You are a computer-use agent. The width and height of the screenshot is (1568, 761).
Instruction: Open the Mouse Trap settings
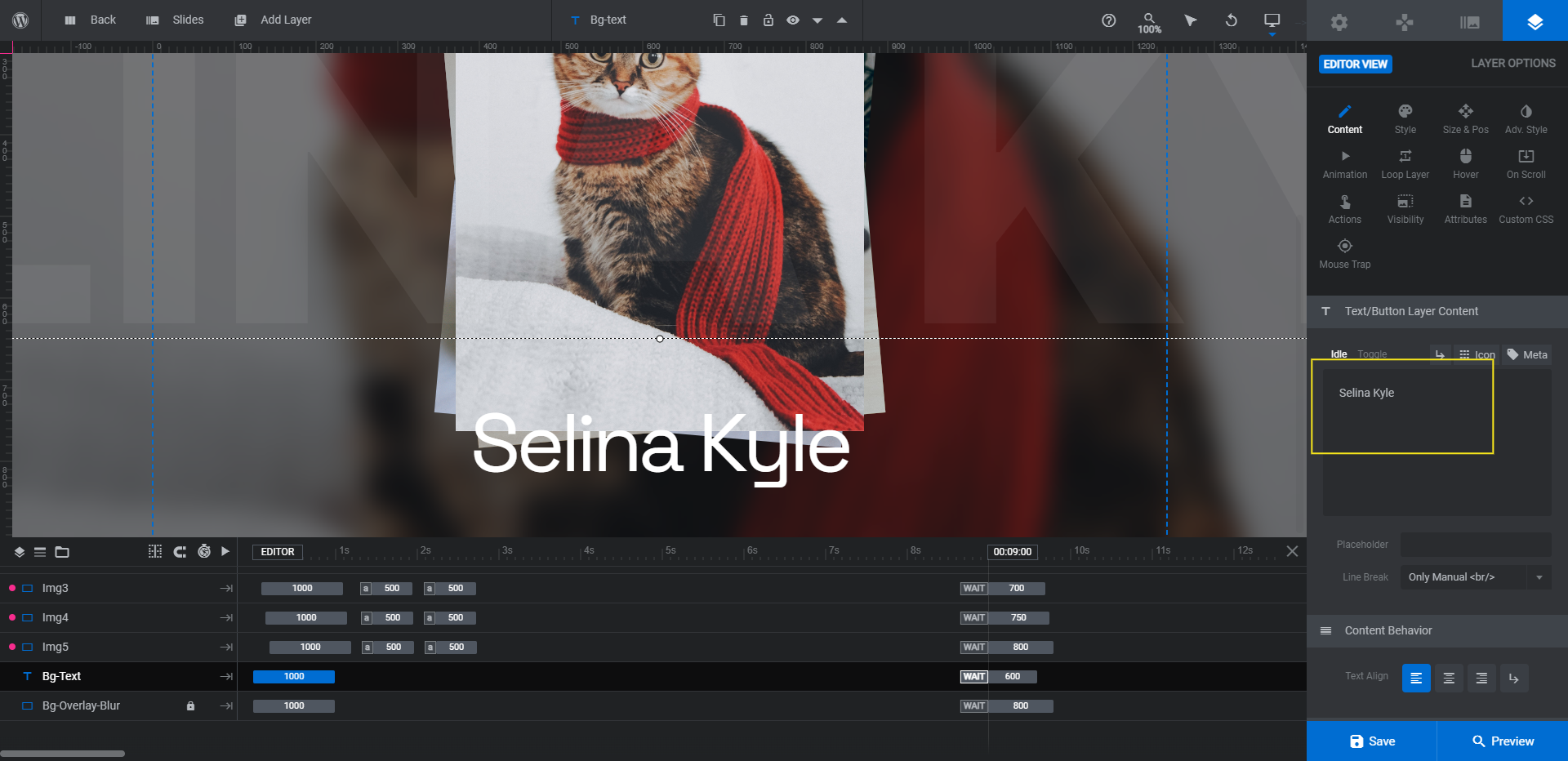[1345, 254]
